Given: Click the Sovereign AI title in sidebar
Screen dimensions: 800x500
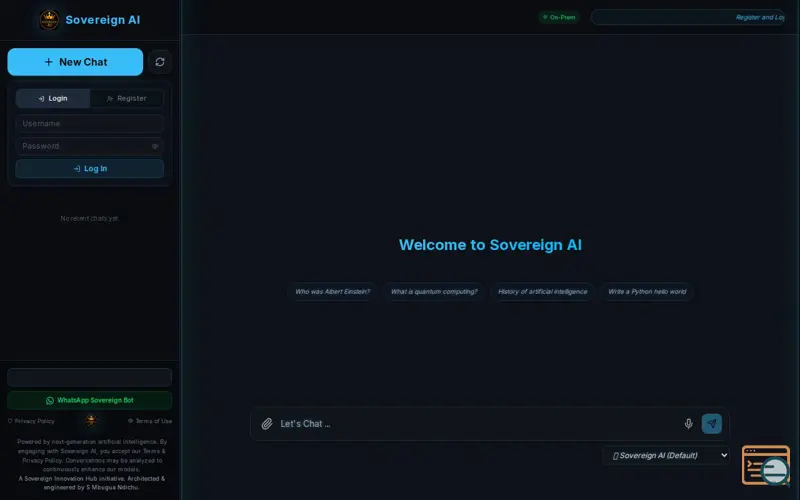Looking at the screenshot, I should coord(103,20).
